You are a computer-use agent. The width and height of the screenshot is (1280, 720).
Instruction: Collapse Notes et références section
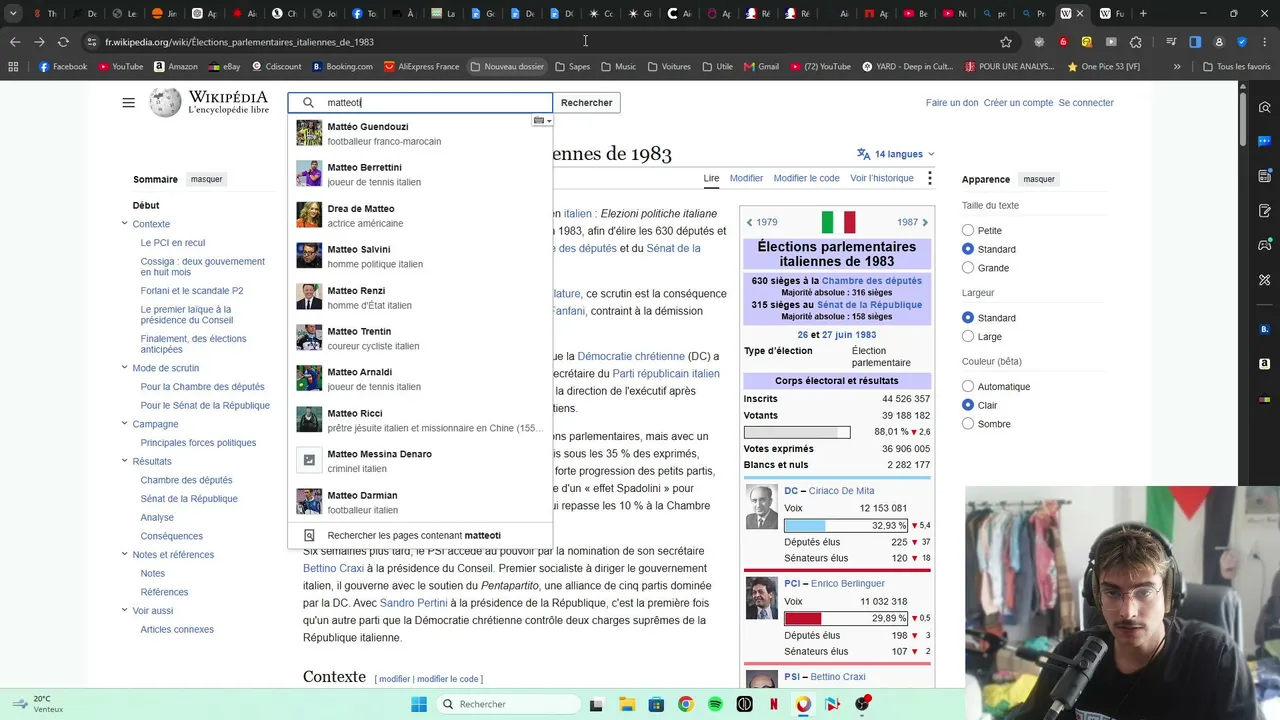[x=125, y=555]
